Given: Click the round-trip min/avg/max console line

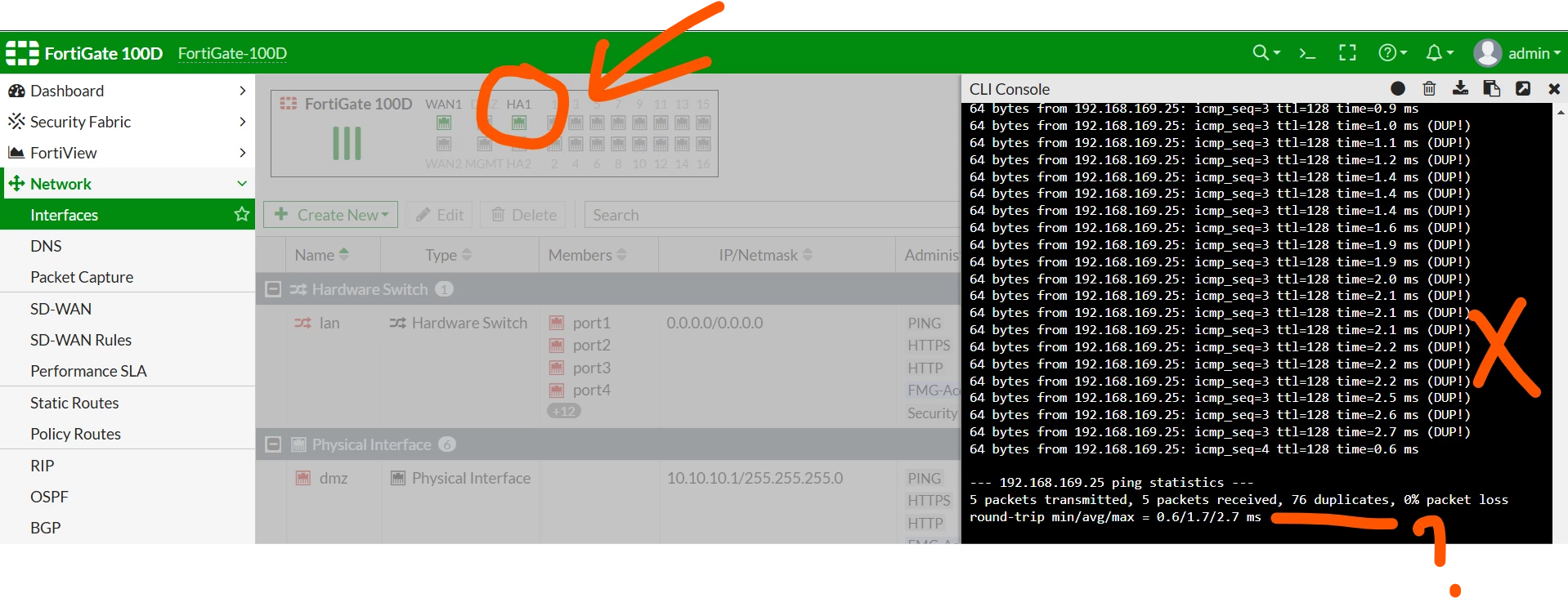Looking at the screenshot, I should pyautogui.click(x=1115, y=517).
